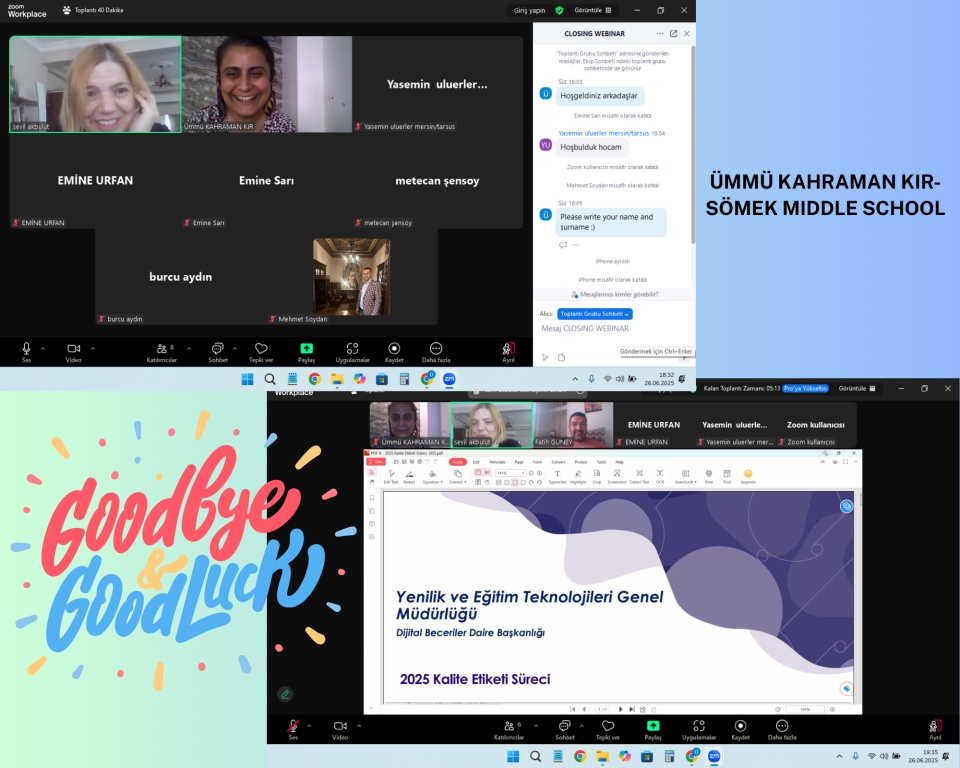Image resolution: width=960 pixels, height=768 pixels.
Task: Click the Pro'ya Yükseltin upgrade button
Action: pos(805,388)
